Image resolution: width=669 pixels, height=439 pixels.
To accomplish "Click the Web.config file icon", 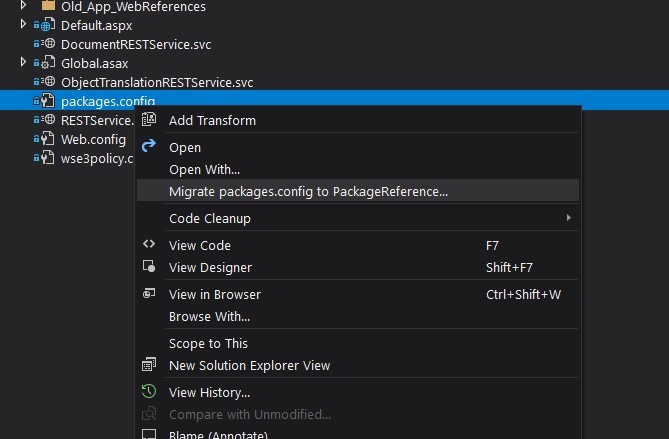I will pos(48,139).
